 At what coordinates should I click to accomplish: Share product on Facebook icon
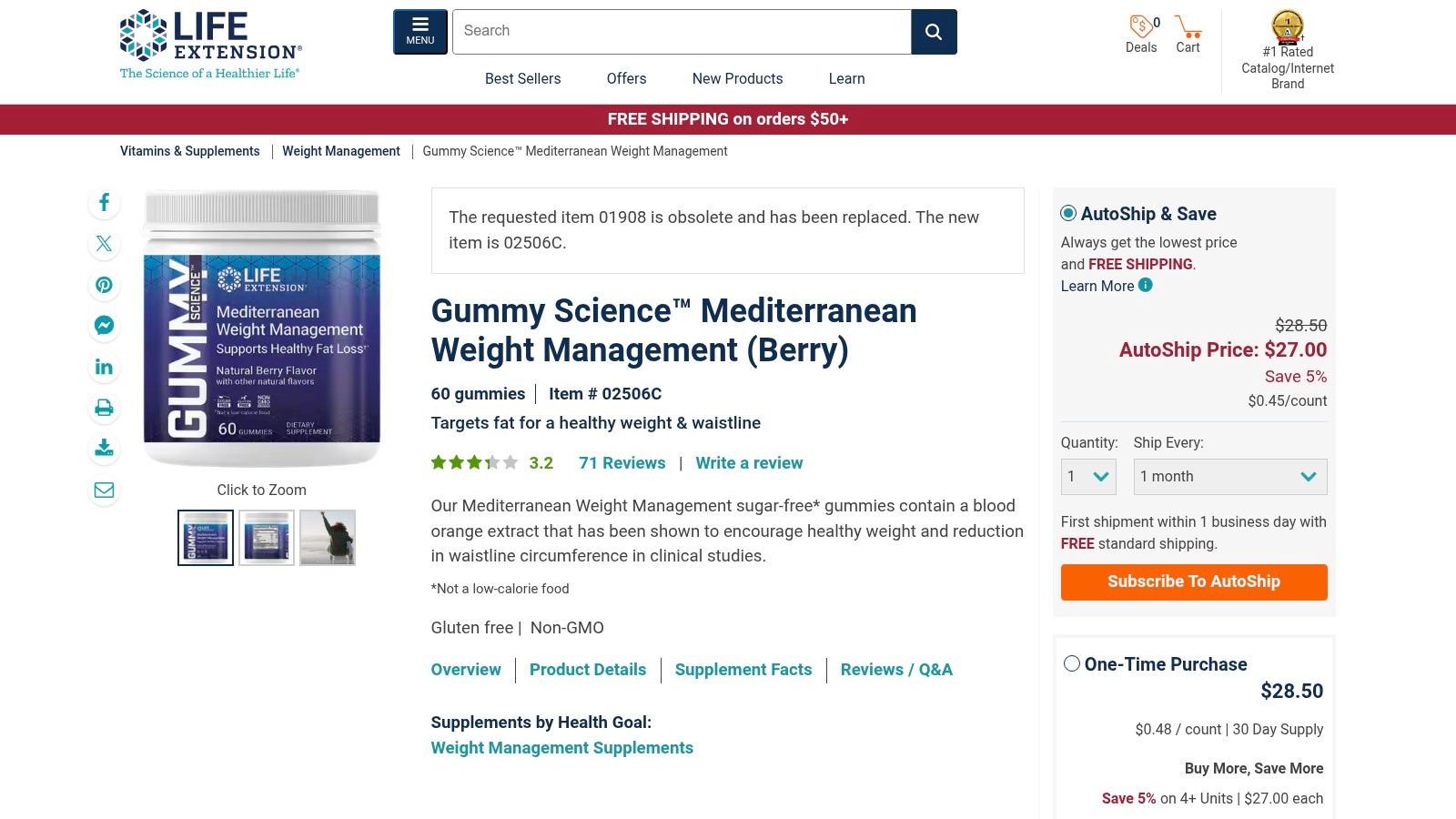click(x=104, y=202)
